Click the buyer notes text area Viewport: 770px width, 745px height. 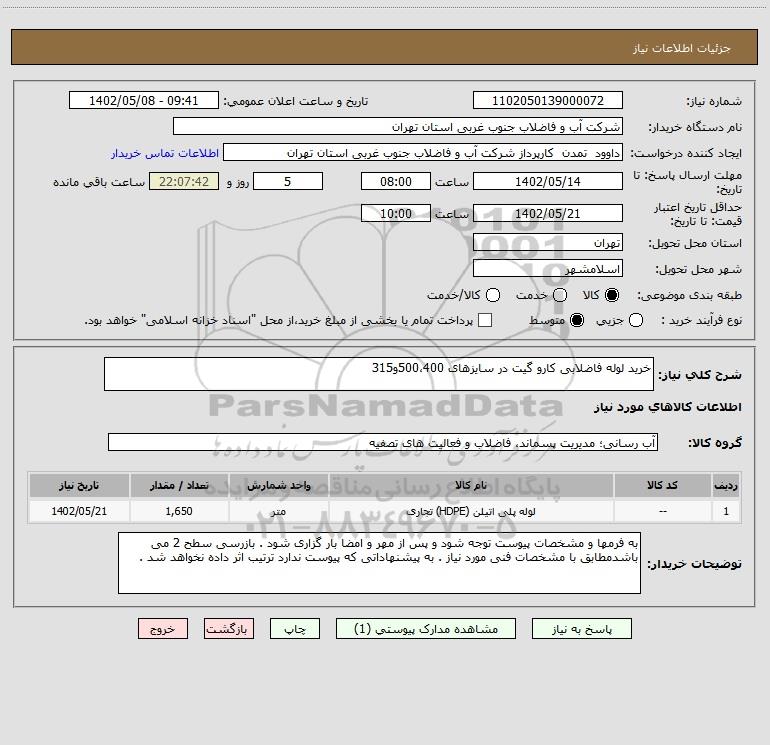[x=379, y=563]
